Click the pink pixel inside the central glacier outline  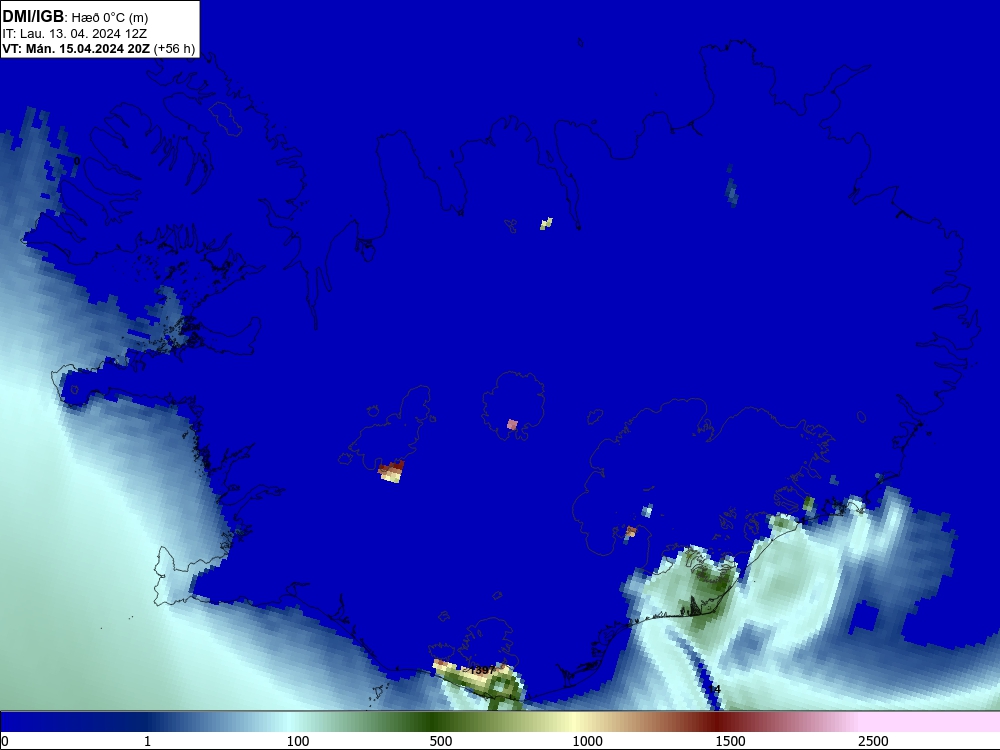point(512,424)
